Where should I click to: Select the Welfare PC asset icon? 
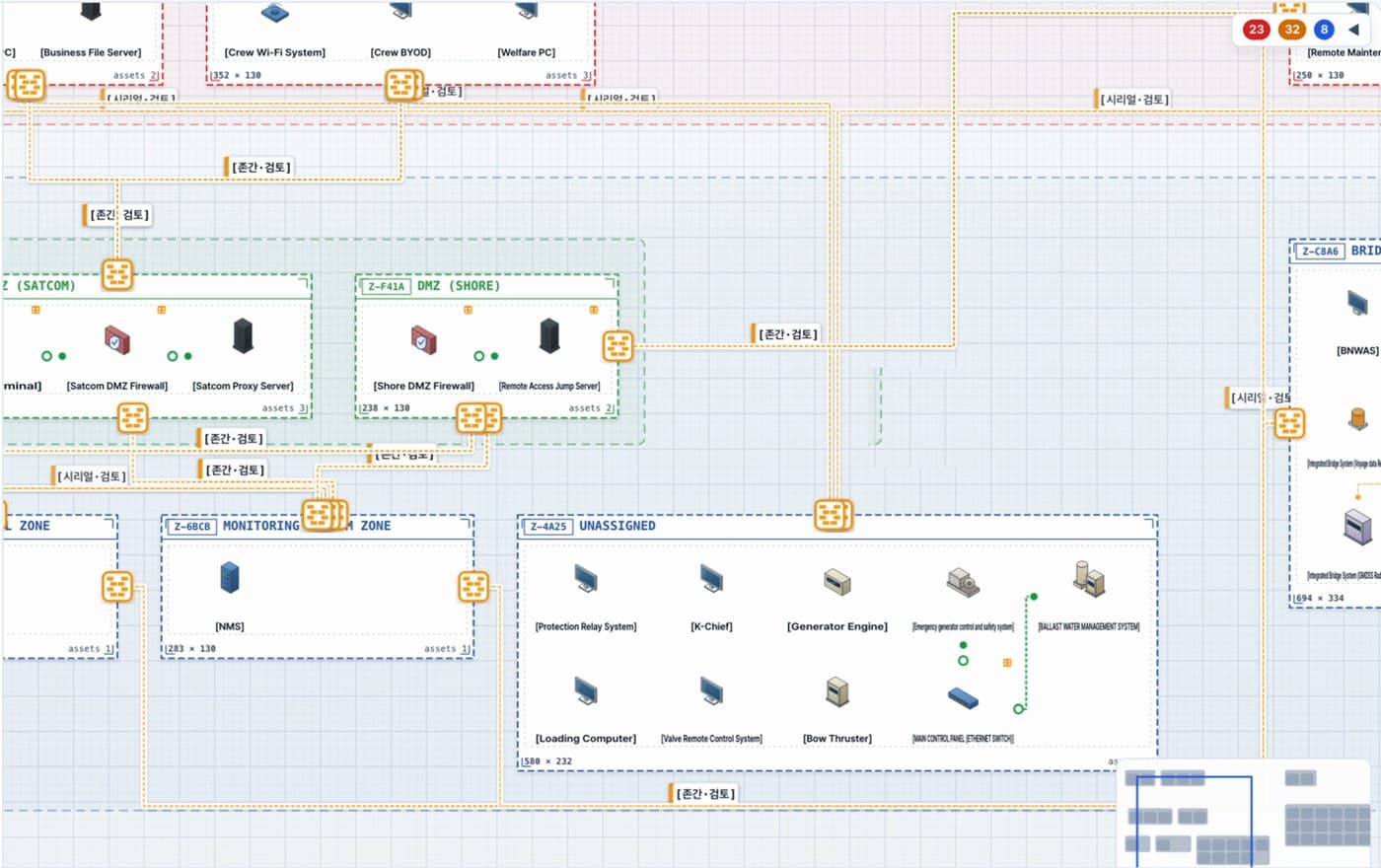[526, 11]
